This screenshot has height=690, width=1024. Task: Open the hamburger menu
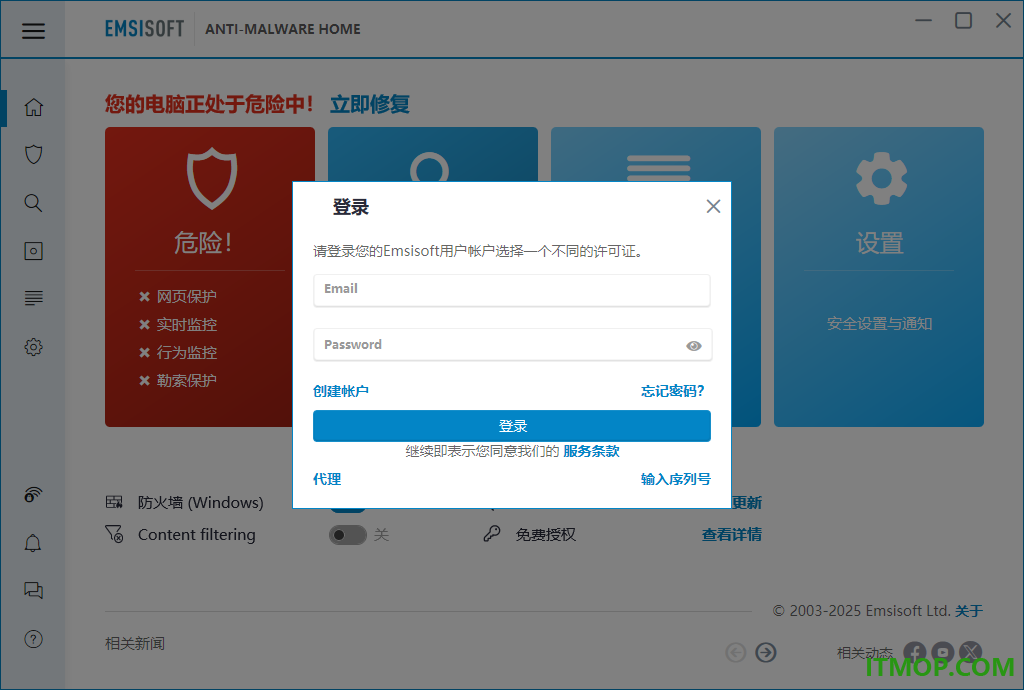click(x=33, y=31)
